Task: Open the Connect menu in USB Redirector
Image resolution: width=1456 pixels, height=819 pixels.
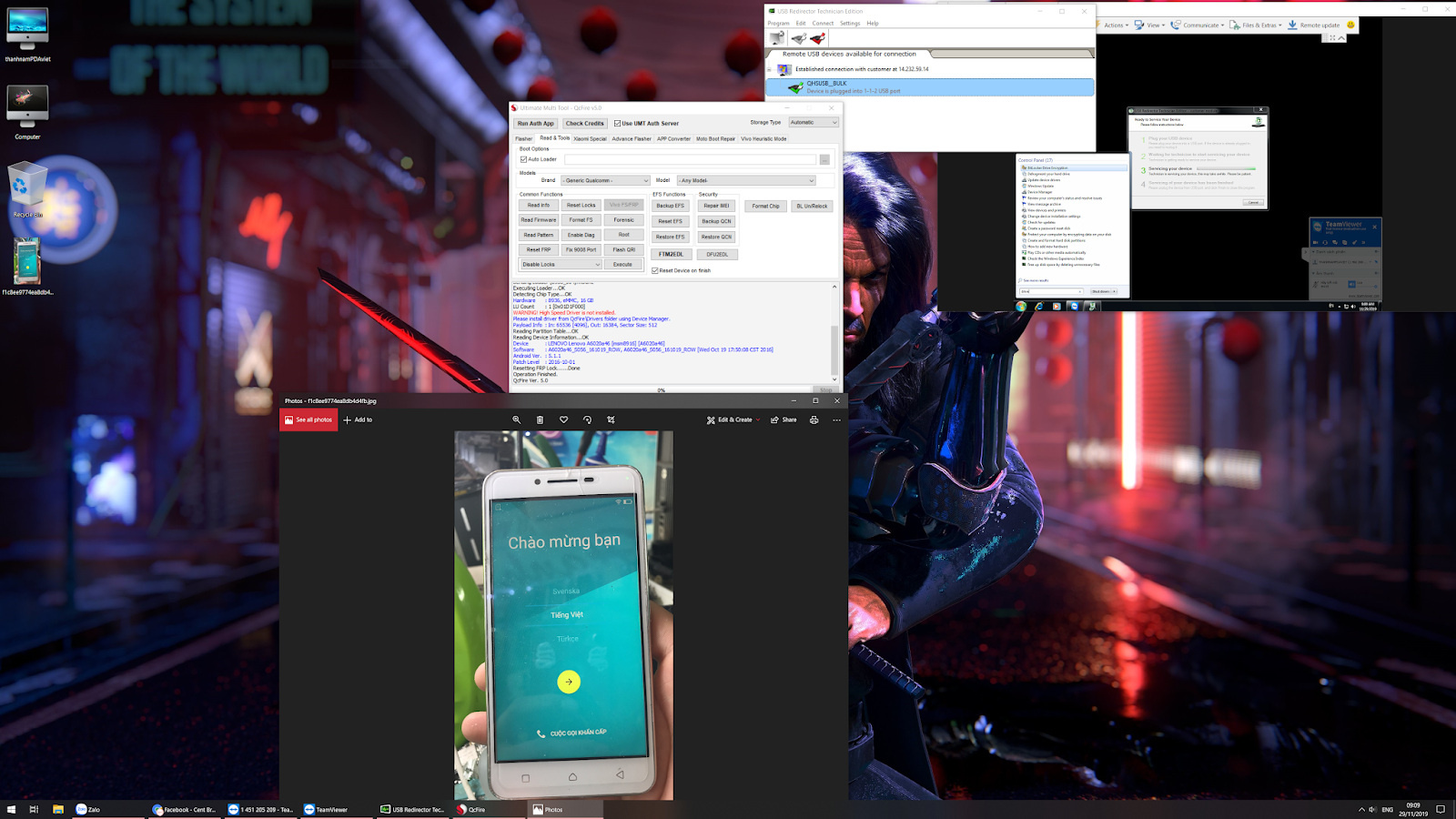Action: pyautogui.click(x=822, y=23)
